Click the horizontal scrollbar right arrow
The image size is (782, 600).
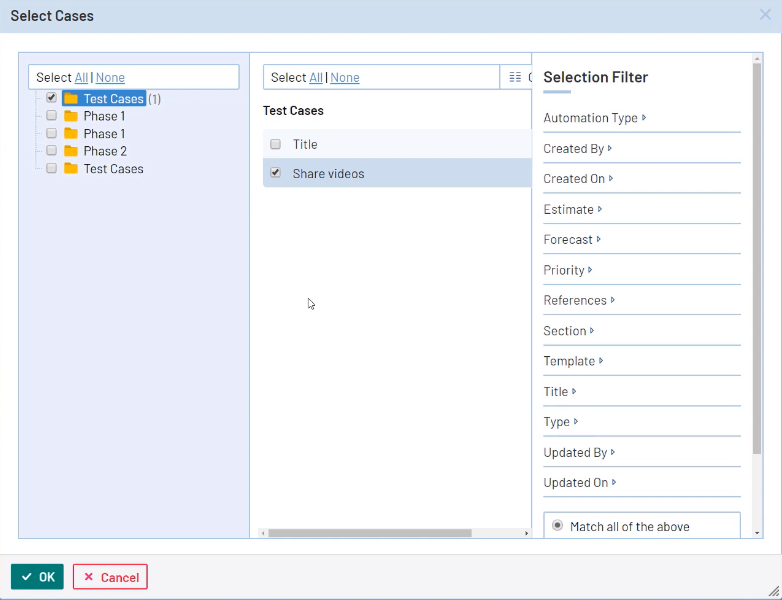pos(527,533)
